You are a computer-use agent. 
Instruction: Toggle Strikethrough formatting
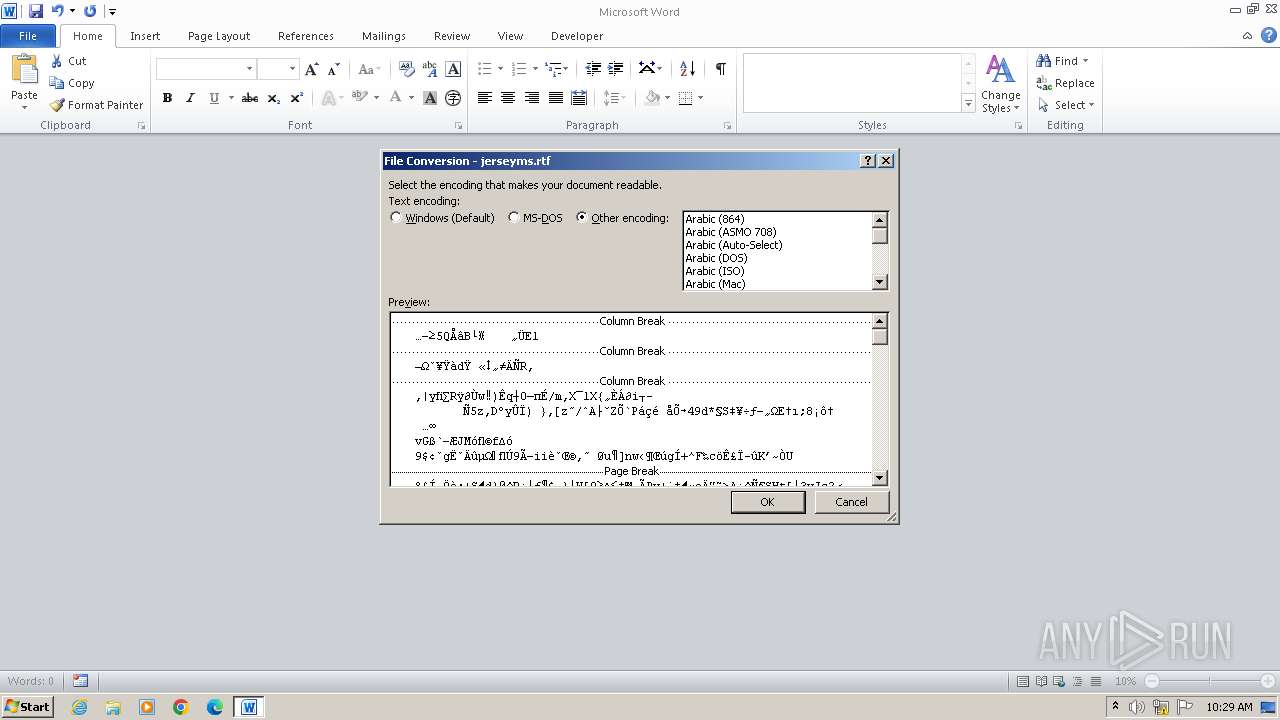[x=250, y=98]
